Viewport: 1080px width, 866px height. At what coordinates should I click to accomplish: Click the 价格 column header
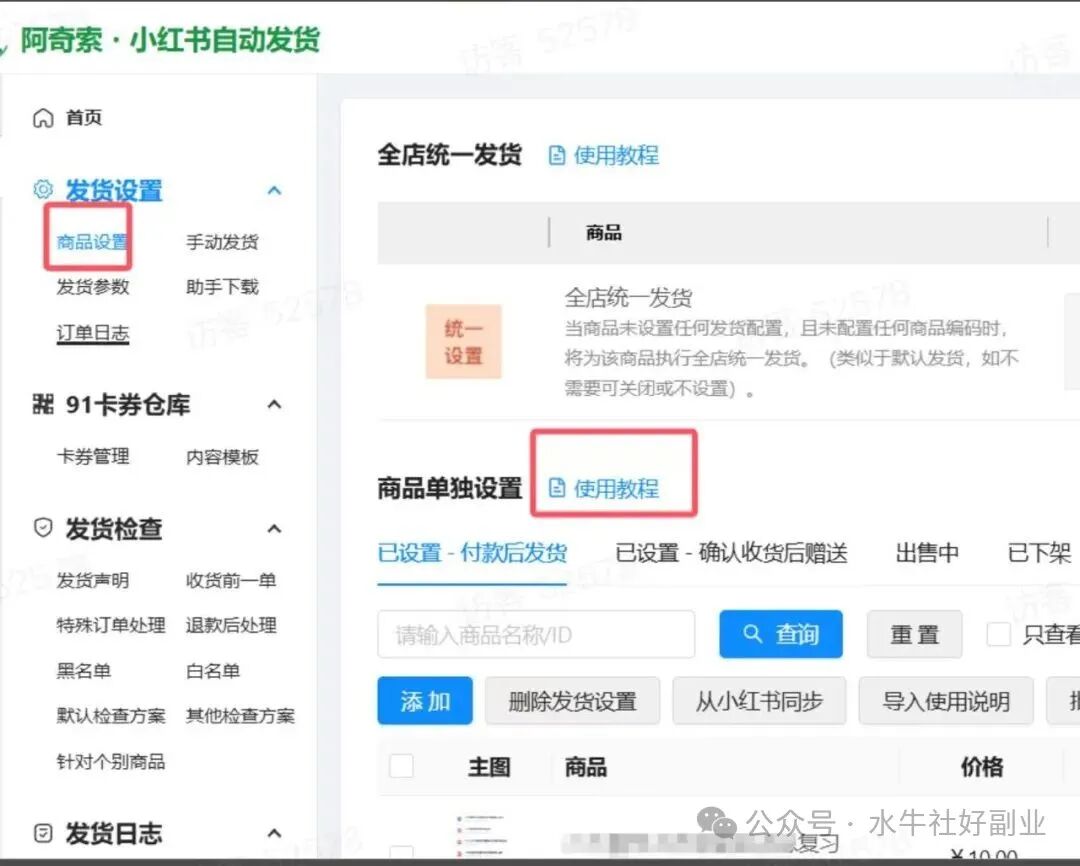[982, 766]
